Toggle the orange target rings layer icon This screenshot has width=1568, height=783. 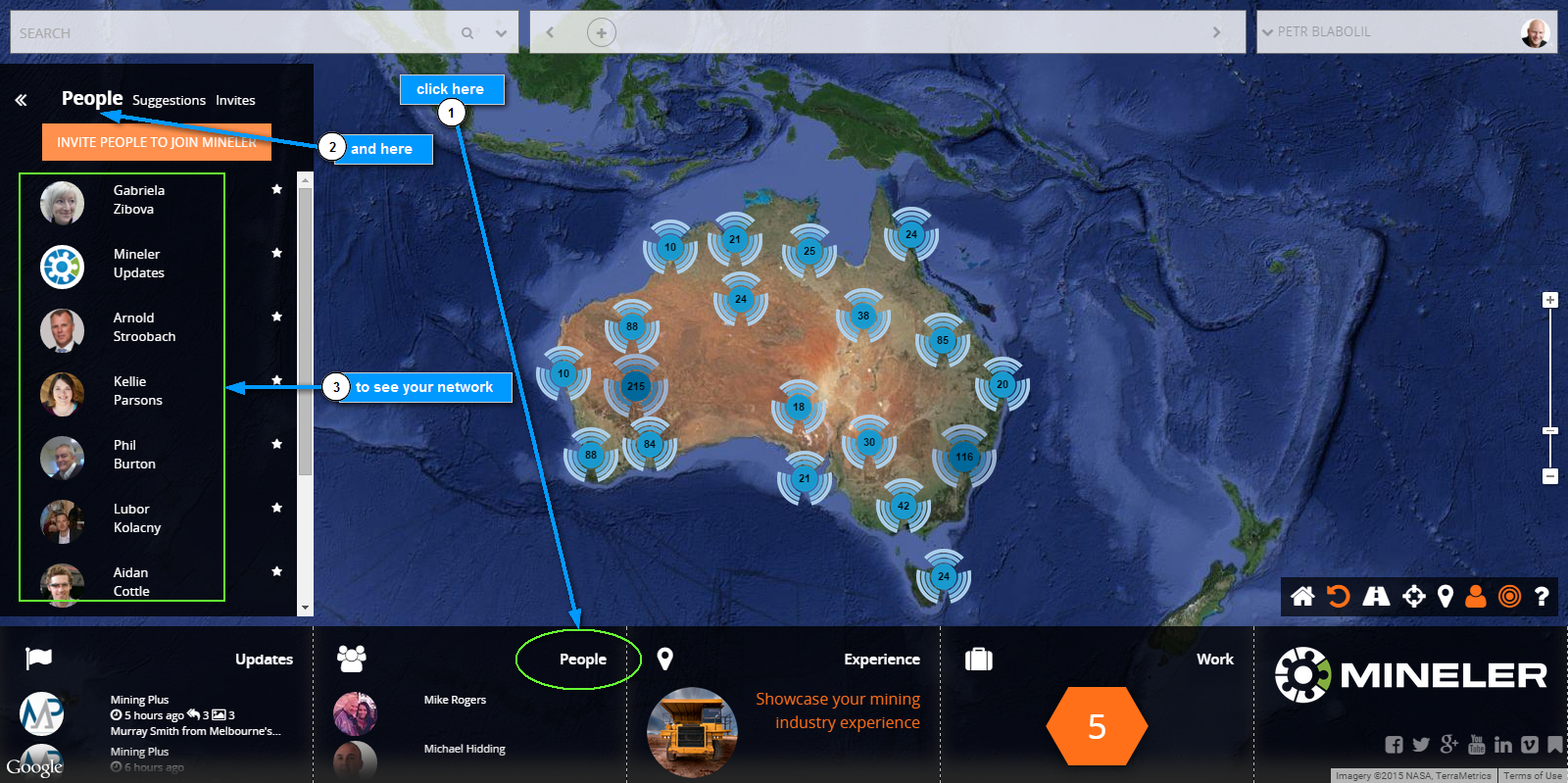pyautogui.click(x=1510, y=596)
